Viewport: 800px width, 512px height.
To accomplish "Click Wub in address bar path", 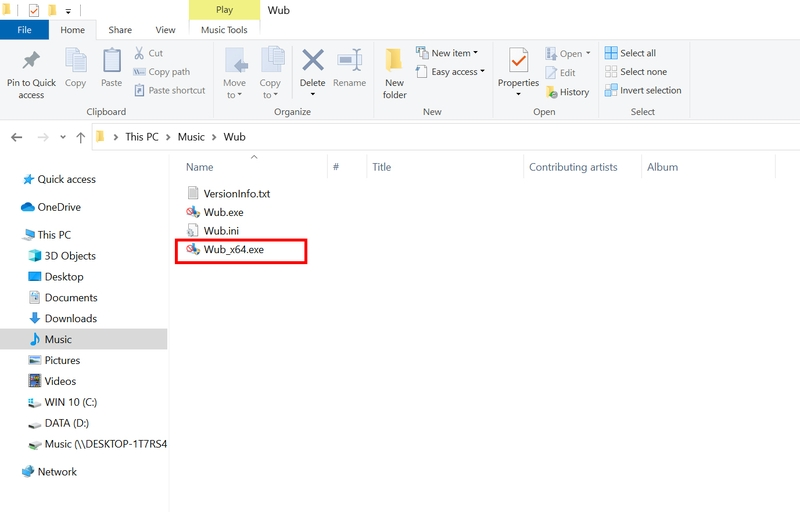I will [x=234, y=137].
